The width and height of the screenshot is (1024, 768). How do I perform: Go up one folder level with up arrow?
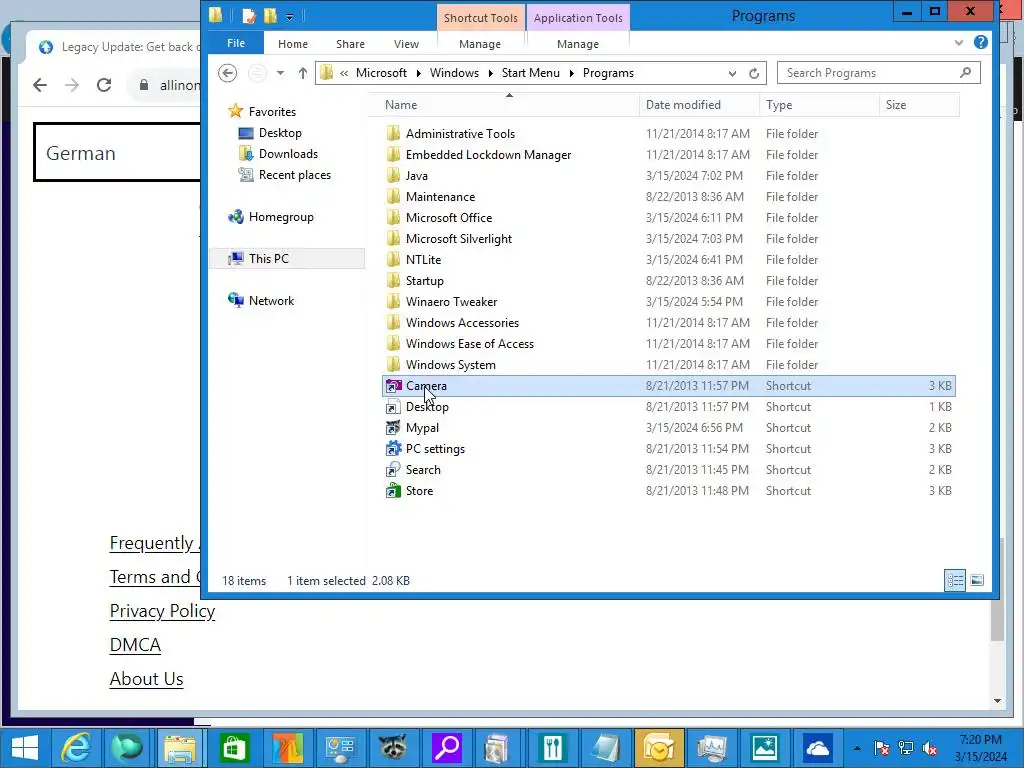(302, 73)
